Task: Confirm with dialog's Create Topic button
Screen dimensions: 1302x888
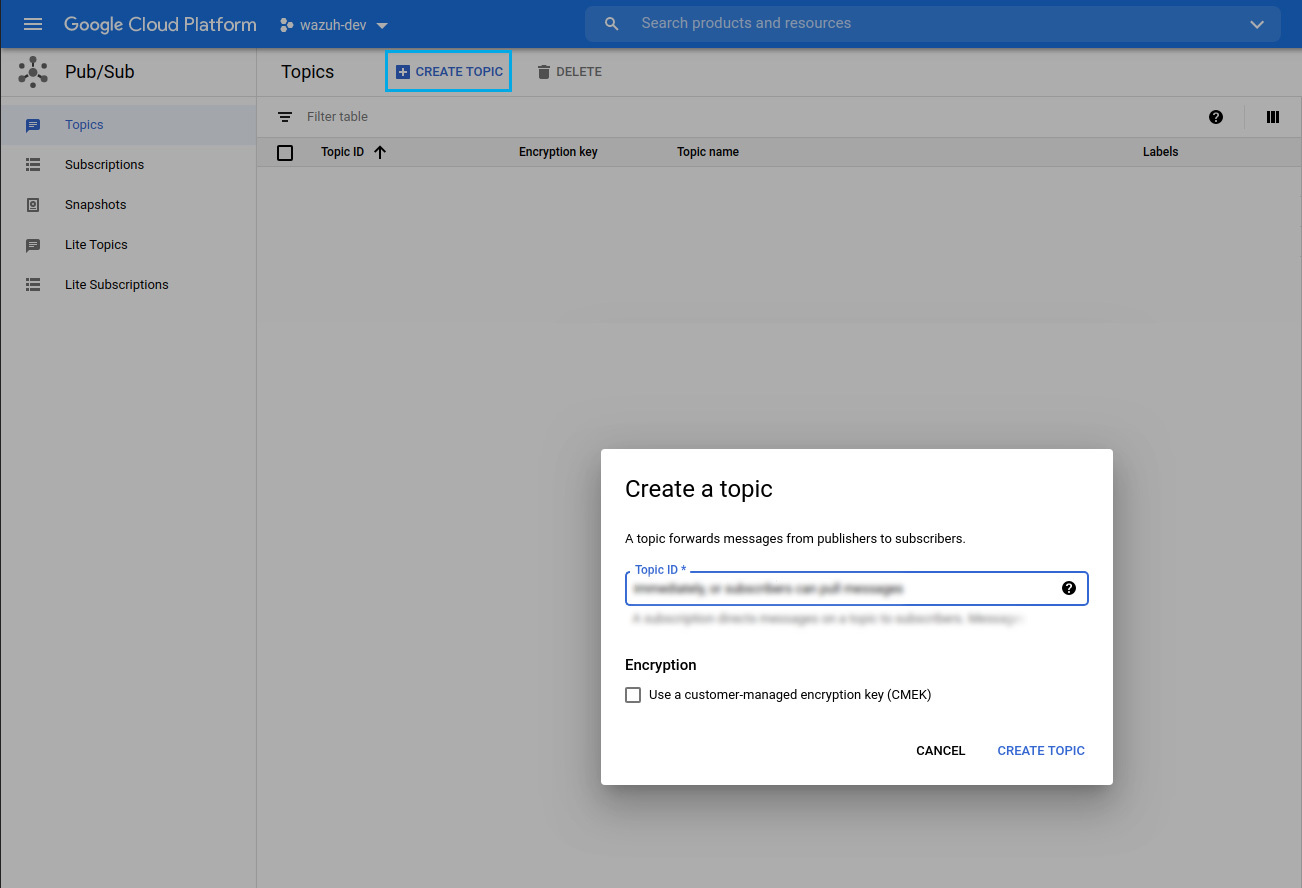Action: (x=1040, y=751)
